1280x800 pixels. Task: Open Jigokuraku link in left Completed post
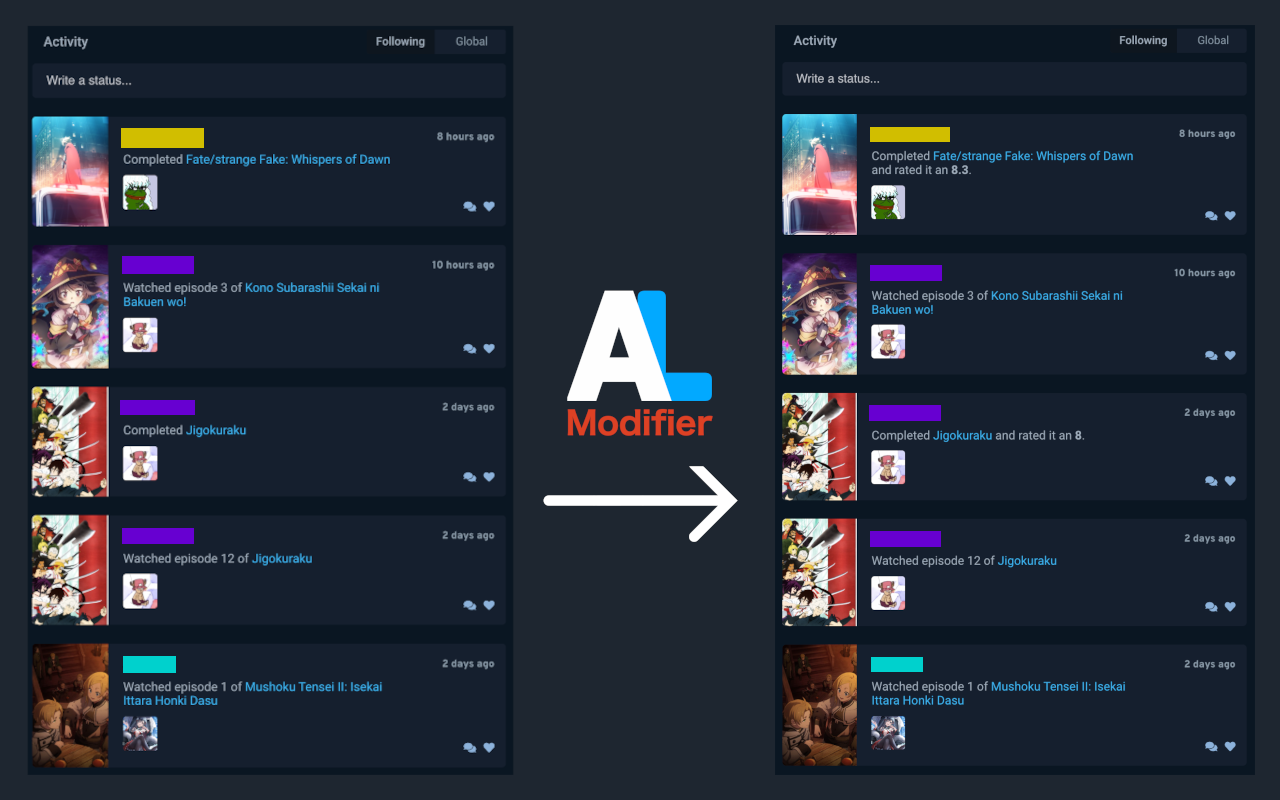pos(216,431)
